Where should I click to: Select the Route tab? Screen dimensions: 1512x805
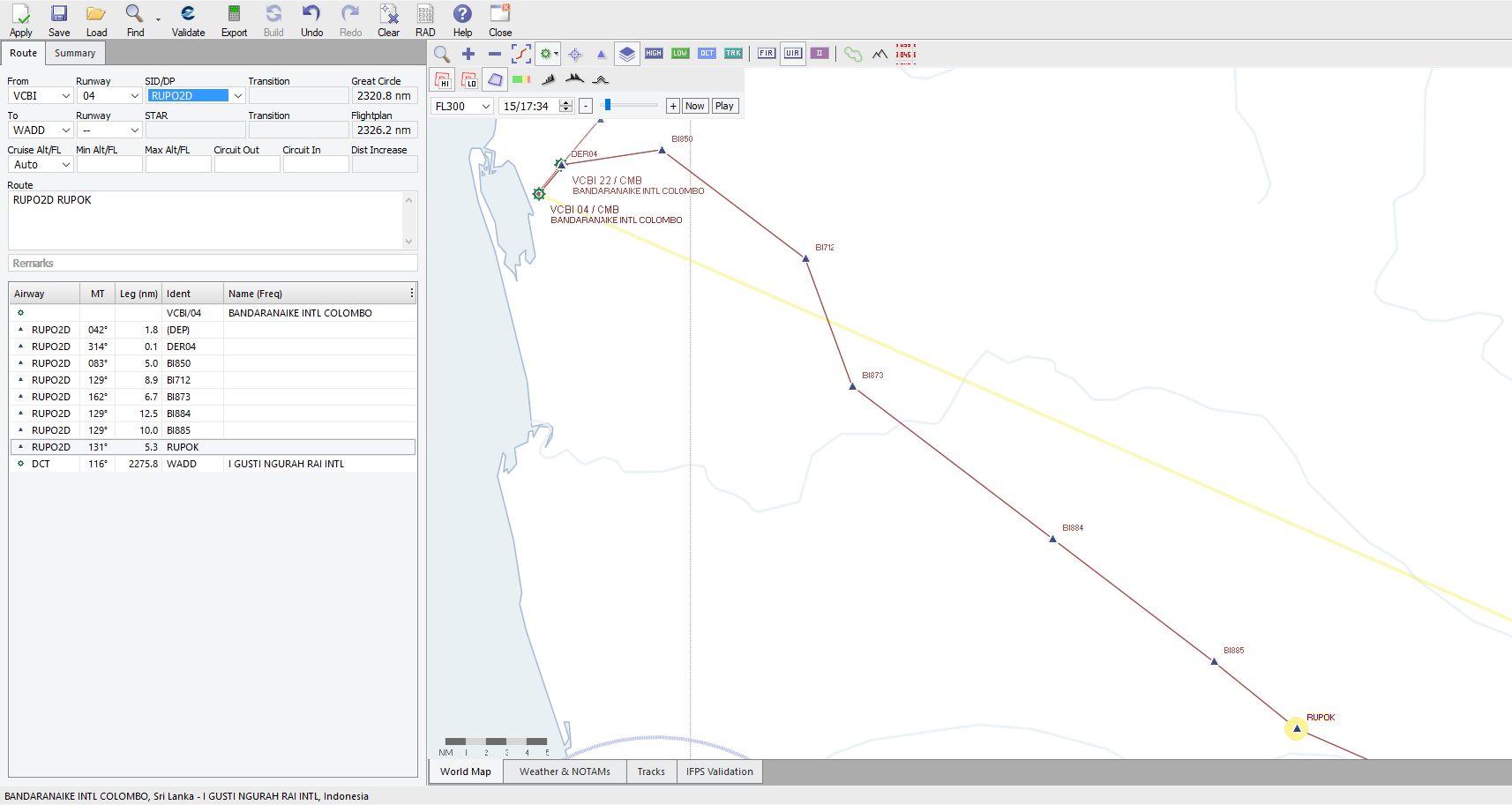(23, 53)
